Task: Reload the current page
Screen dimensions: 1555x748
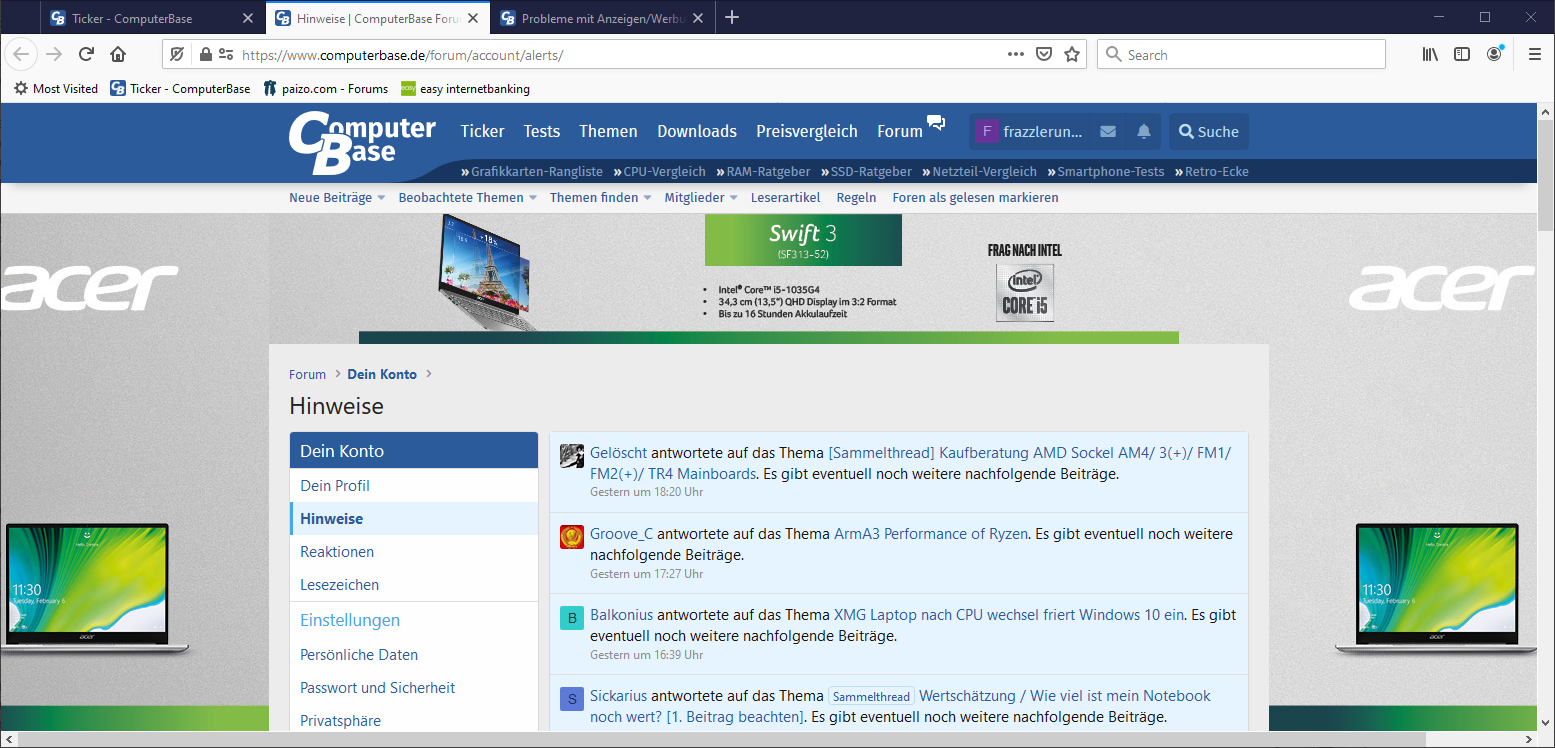Action: [x=87, y=54]
